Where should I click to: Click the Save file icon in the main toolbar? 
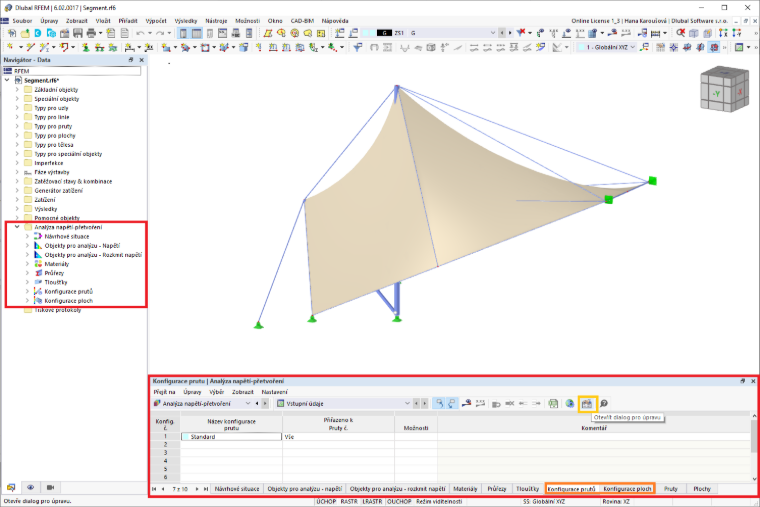(x=78, y=33)
